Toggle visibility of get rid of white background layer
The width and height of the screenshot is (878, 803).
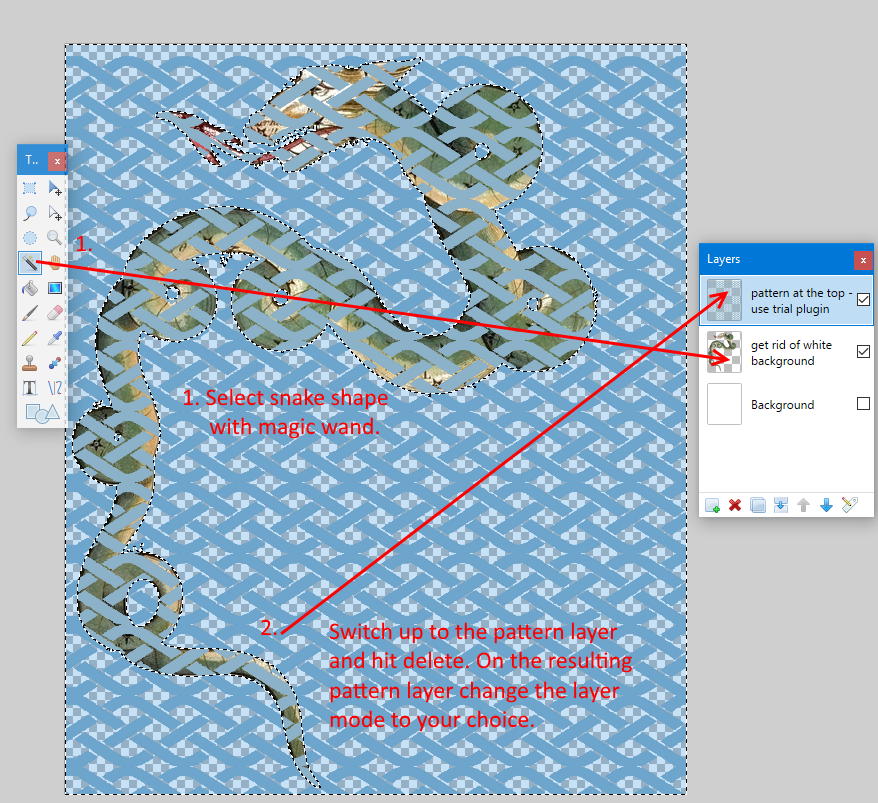point(863,351)
